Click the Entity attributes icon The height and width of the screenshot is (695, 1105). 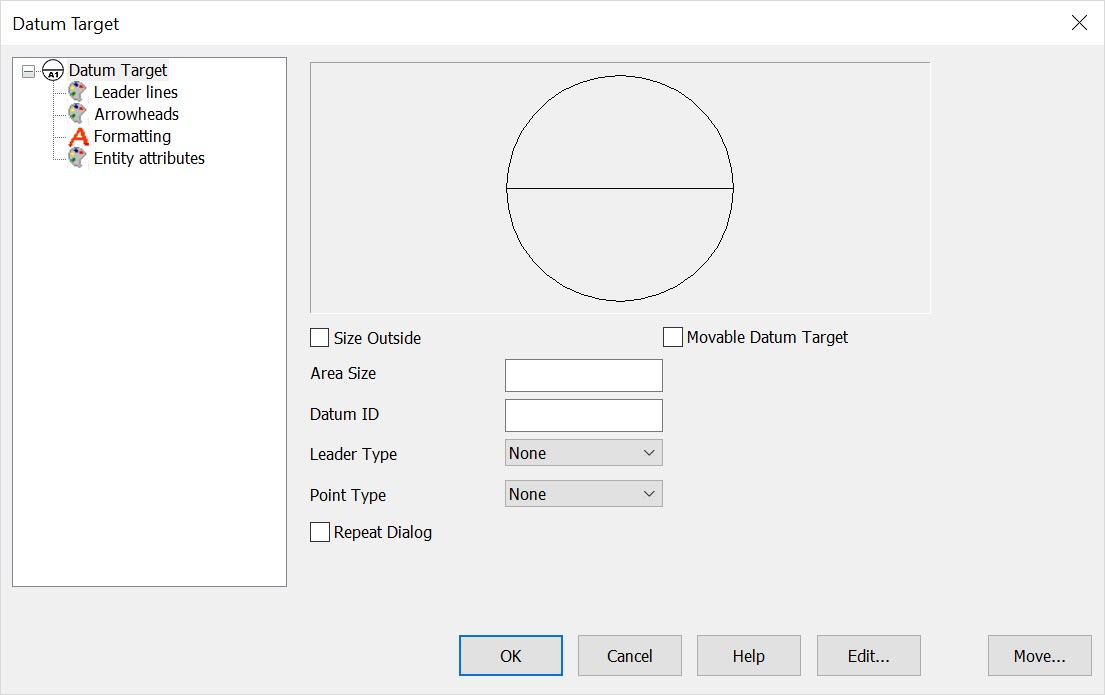click(77, 157)
